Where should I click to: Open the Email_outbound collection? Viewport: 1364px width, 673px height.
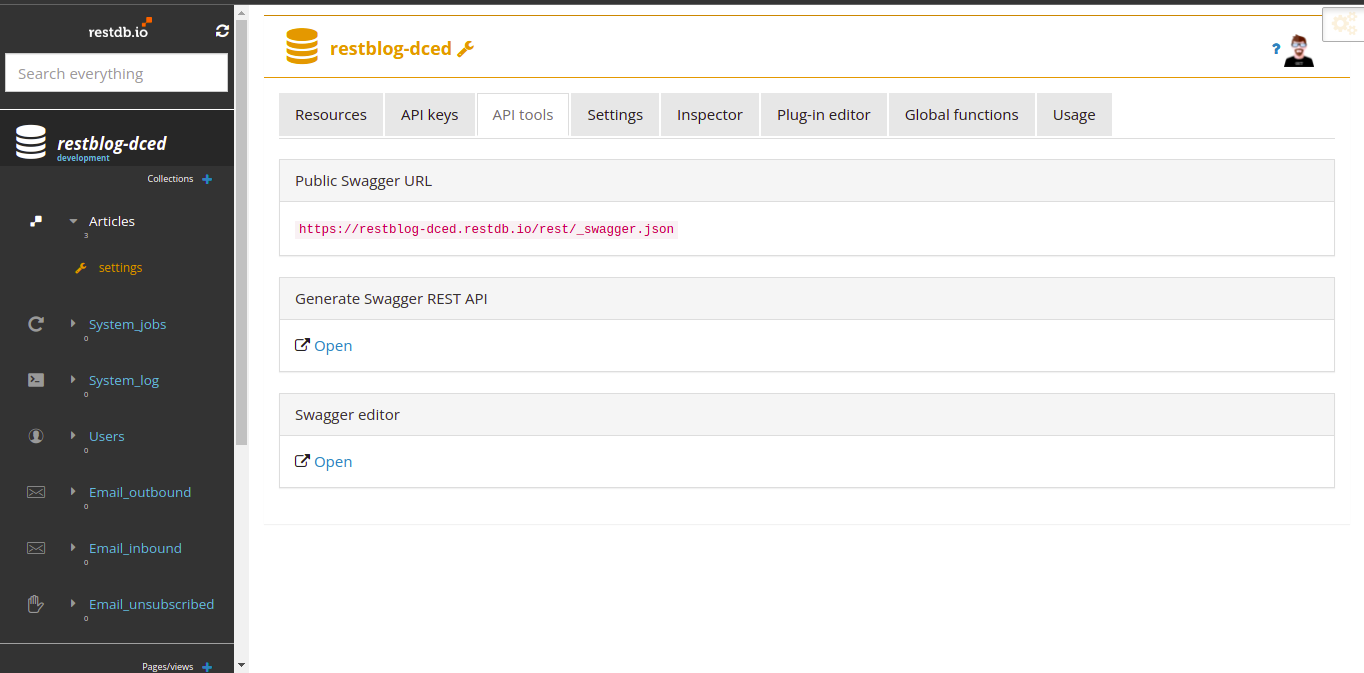pos(140,492)
